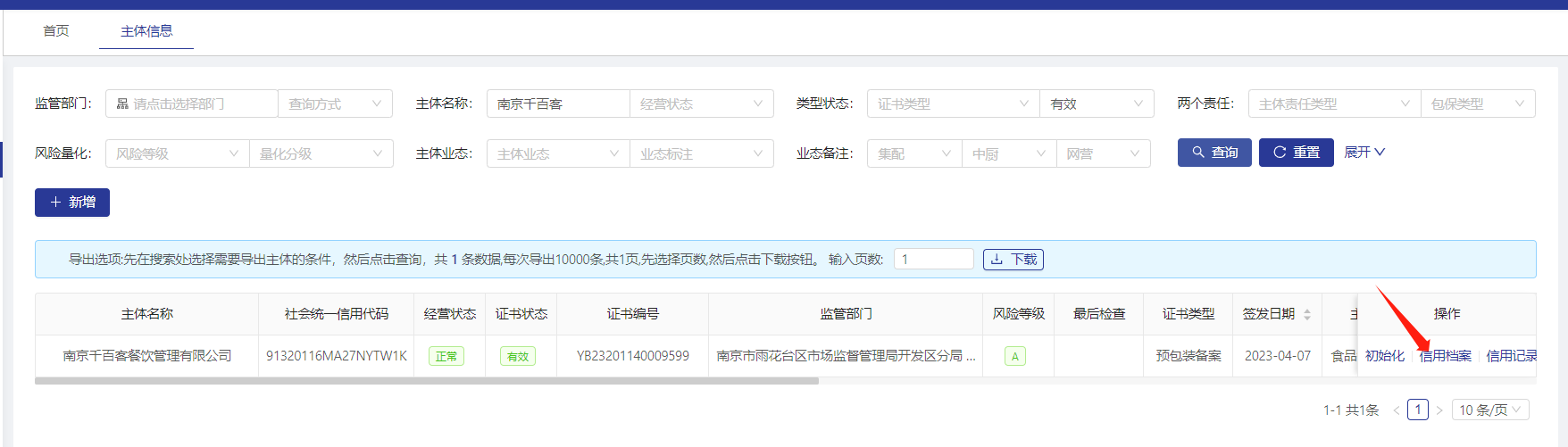
Task: Go to next page arrow
Action: [1439, 410]
